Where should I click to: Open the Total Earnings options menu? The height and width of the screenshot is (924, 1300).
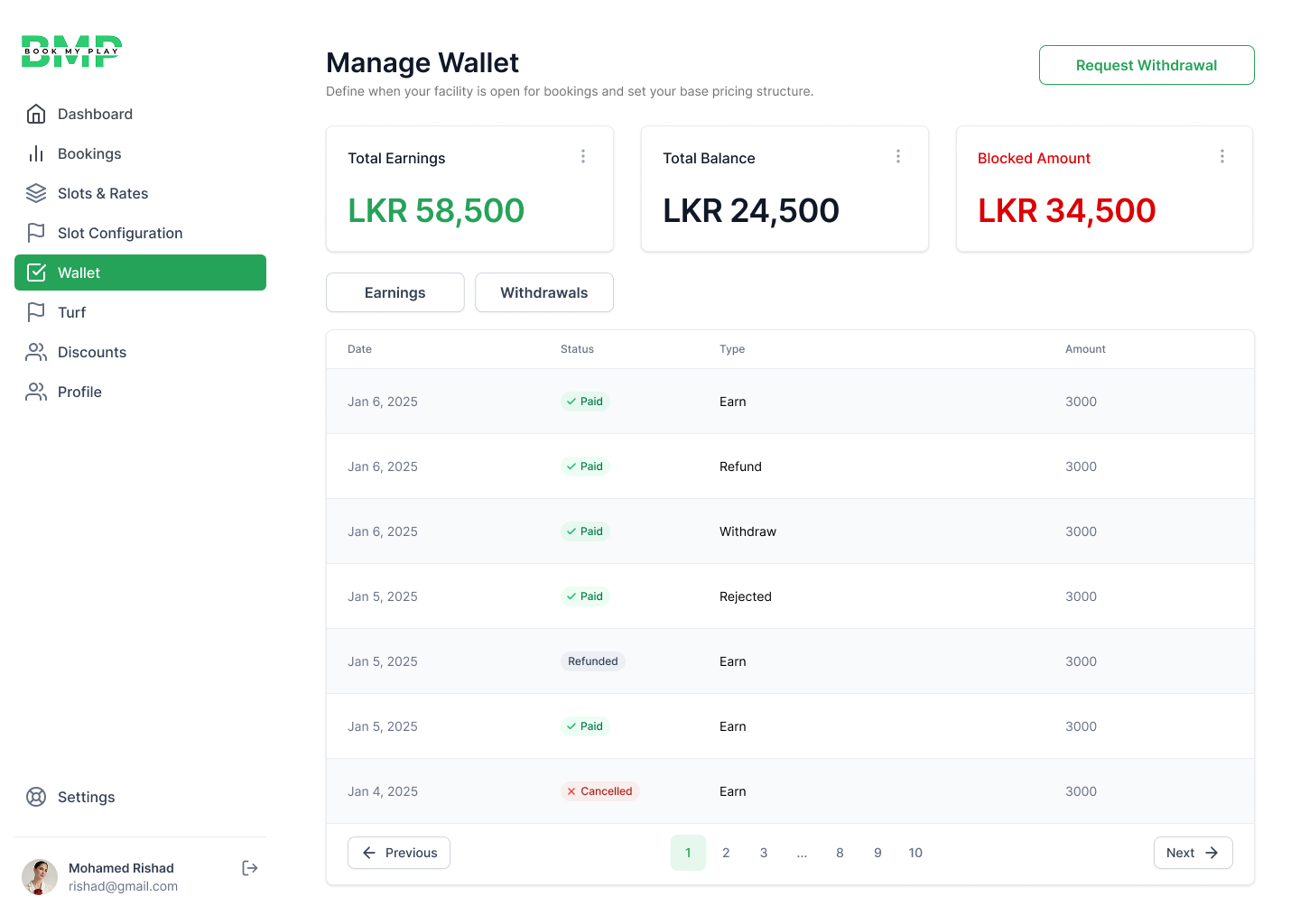(x=583, y=155)
